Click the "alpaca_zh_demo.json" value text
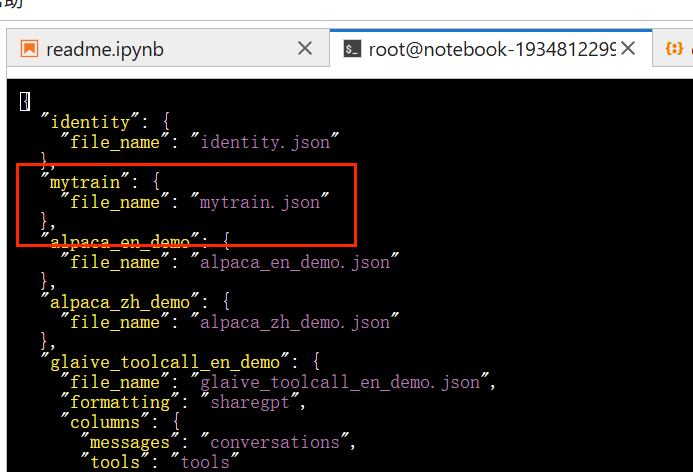The width and height of the screenshot is (693, 472). pyautogui.click(x=295, y=322)
